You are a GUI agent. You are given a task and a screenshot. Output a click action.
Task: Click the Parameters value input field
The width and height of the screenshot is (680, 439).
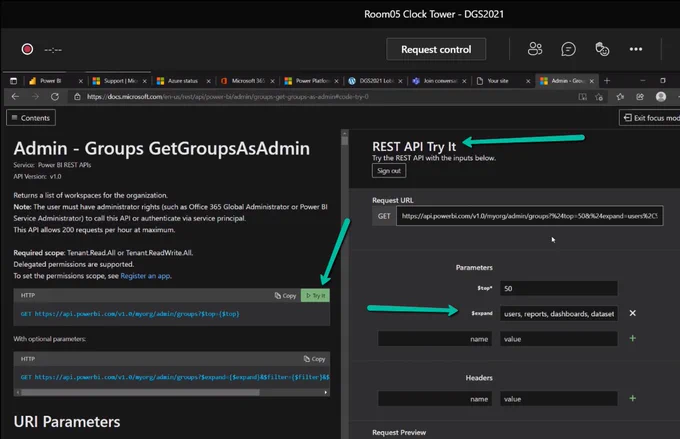click(x=559, y=339)
